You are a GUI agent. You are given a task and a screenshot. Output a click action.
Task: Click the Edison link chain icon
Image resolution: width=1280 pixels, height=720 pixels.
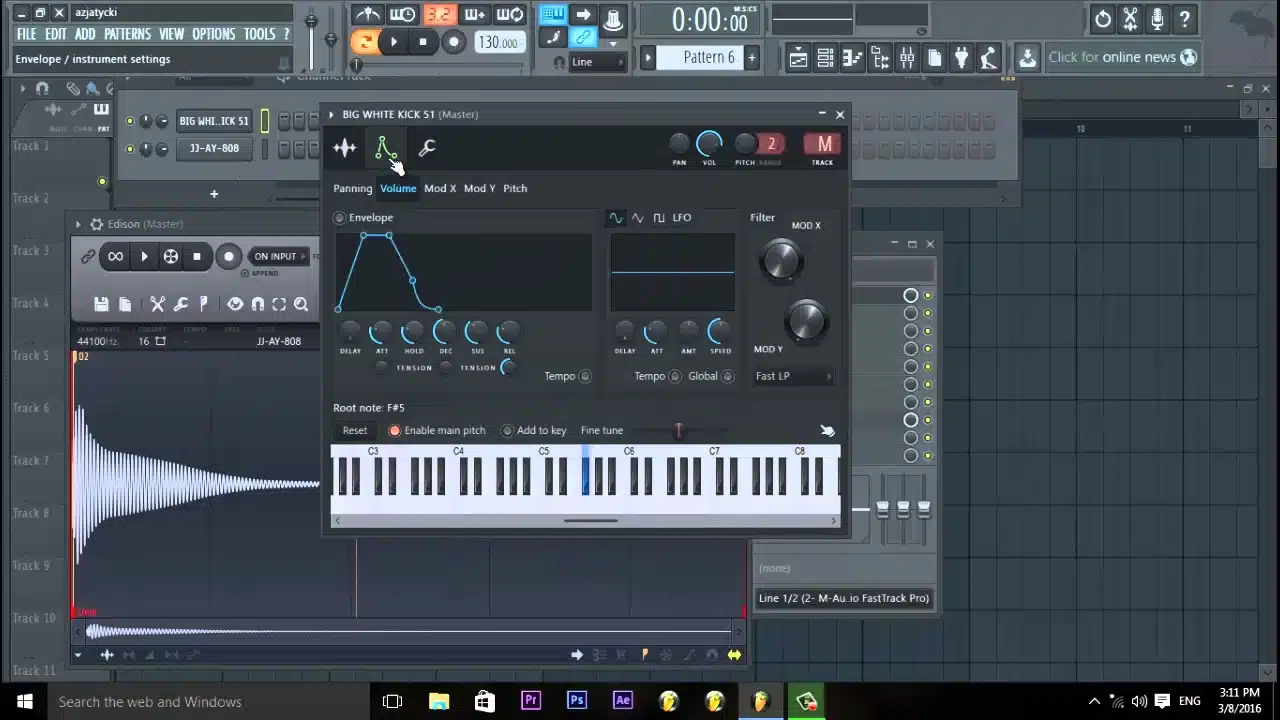tap(88, 257)
